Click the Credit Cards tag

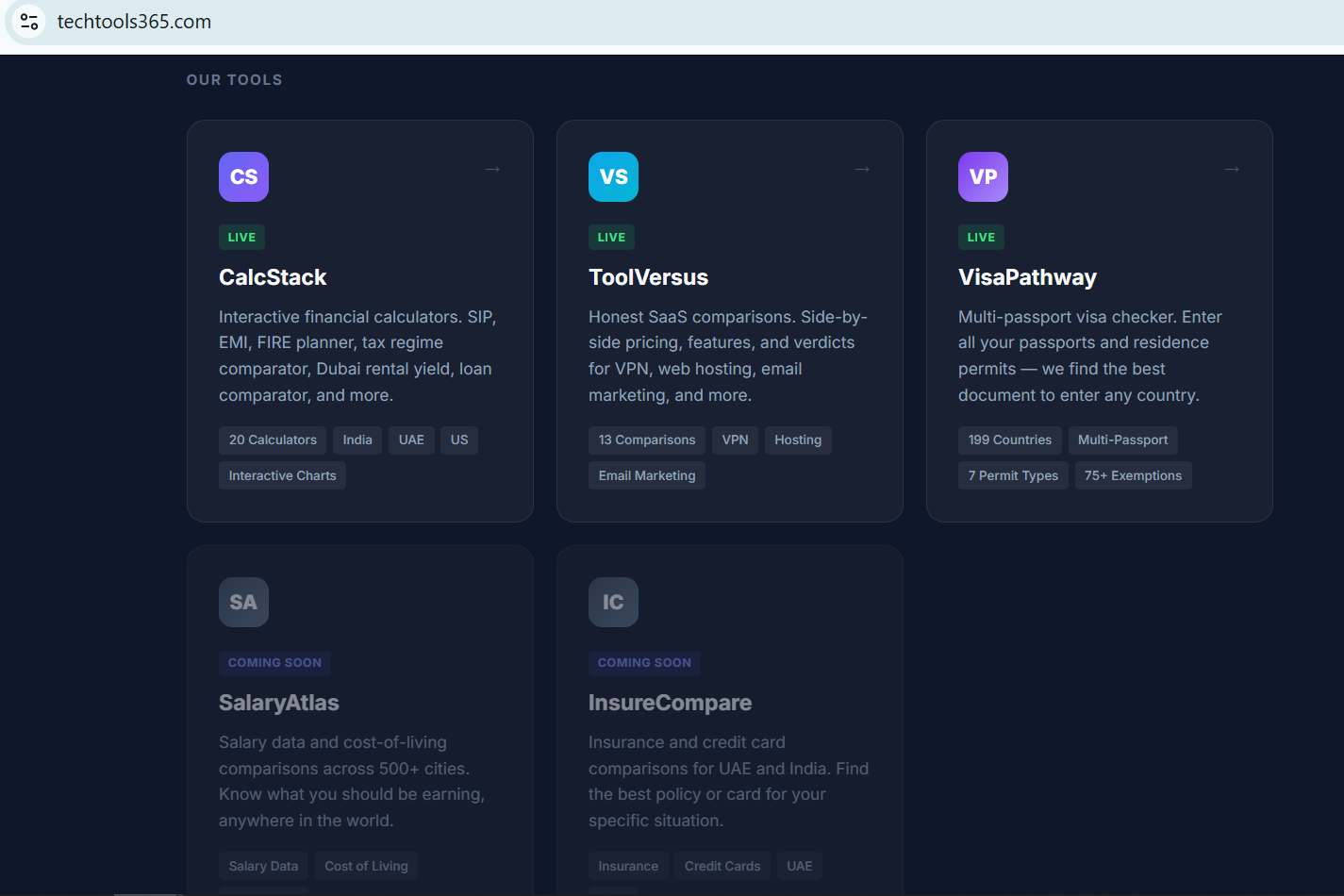tap(722, 866)
